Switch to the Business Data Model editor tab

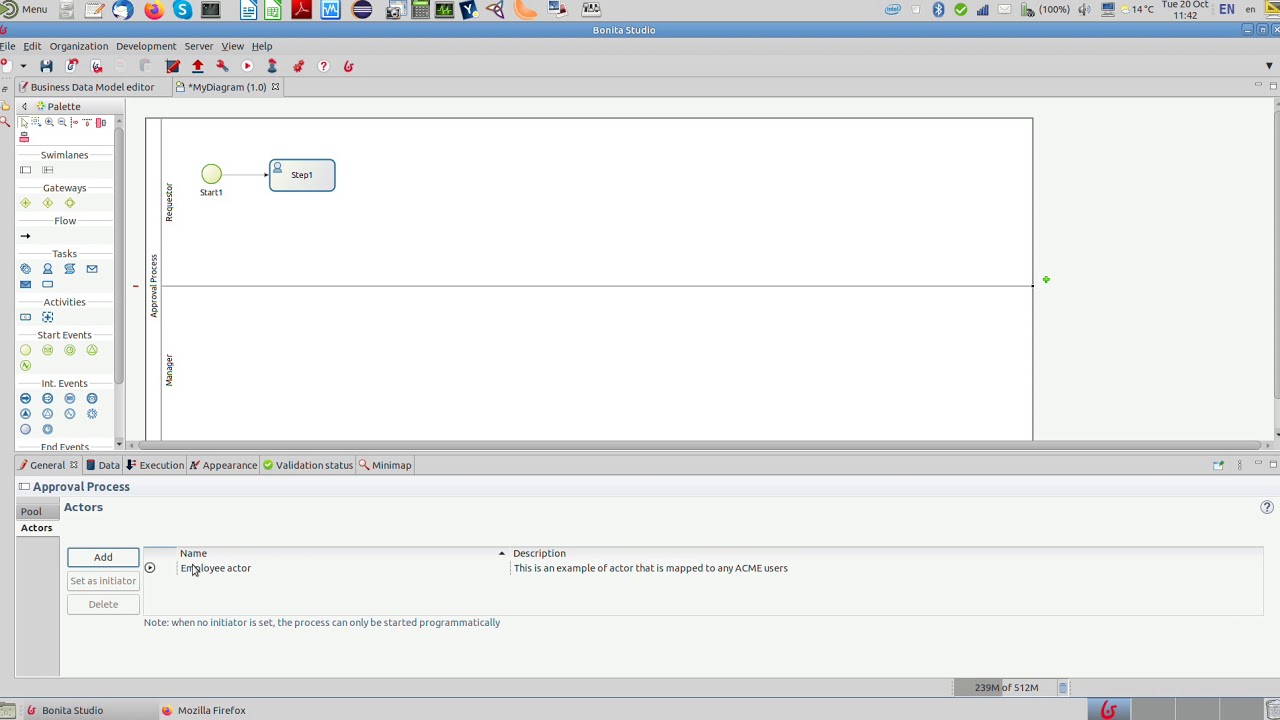(86, 87)
